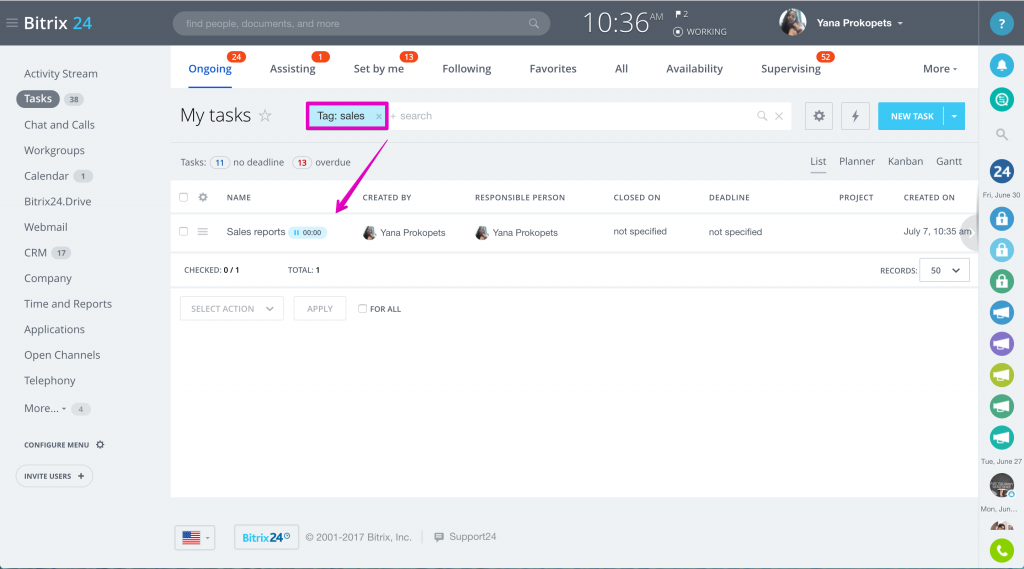The width and height of the screenshot is (1024, 569).
Task: Select all tasks with header checkbox
Action: [x=184, y=197]
